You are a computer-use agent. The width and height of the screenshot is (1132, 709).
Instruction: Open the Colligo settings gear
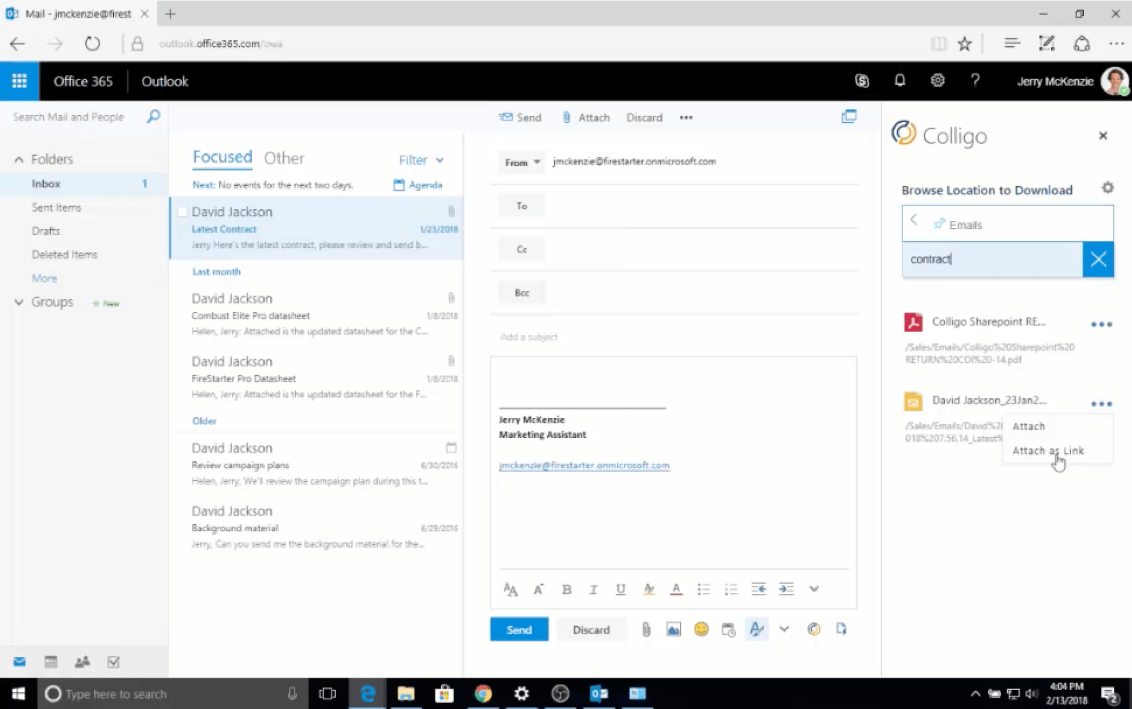point(1107,188)
